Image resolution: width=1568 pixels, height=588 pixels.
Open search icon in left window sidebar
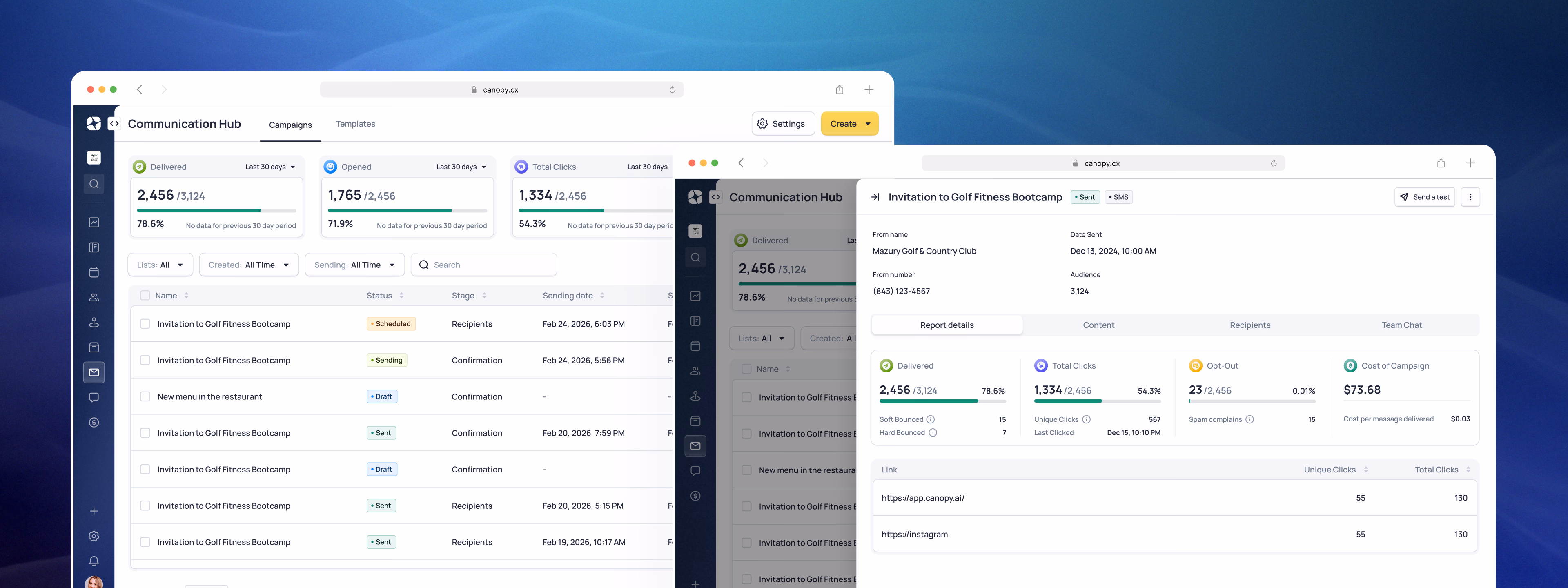94,184
